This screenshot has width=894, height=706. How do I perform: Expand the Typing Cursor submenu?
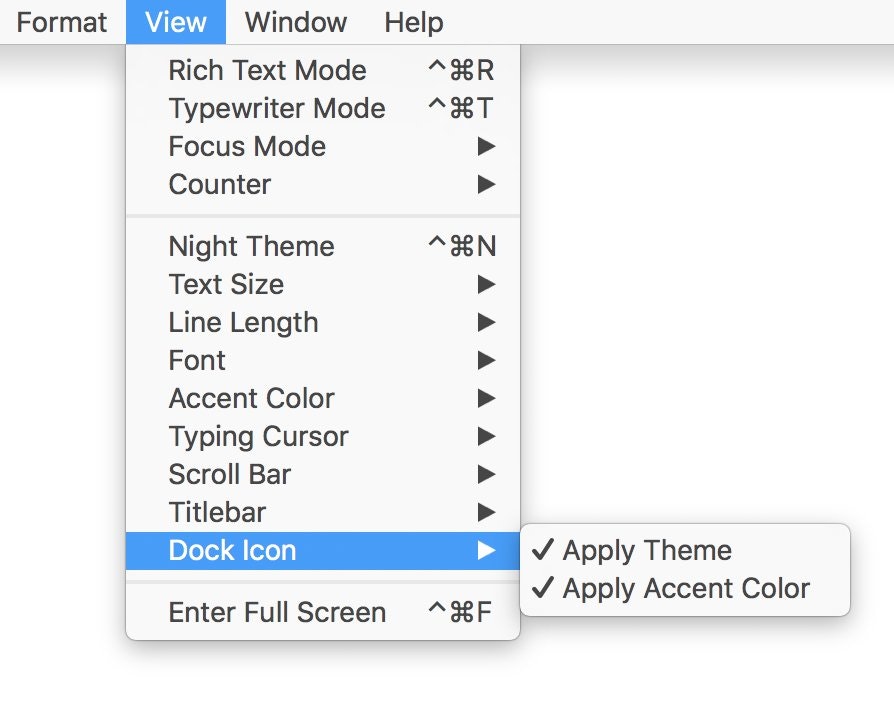(323, 436)
